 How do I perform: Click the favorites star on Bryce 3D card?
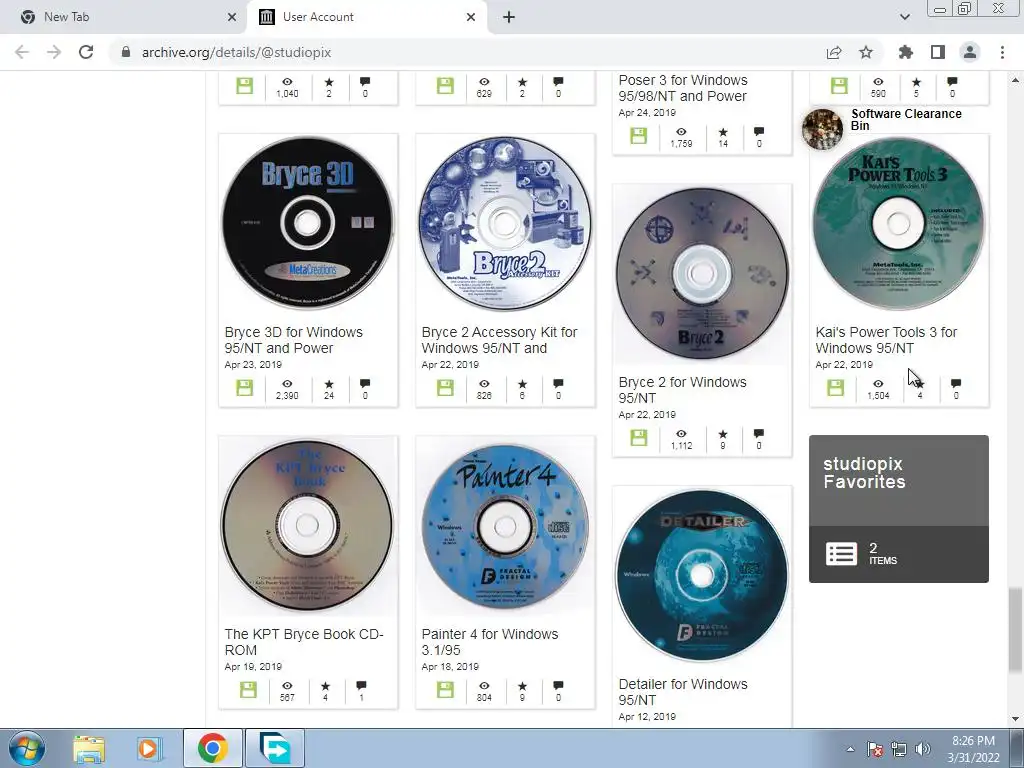pyautogui.click(x=329, y=384)
